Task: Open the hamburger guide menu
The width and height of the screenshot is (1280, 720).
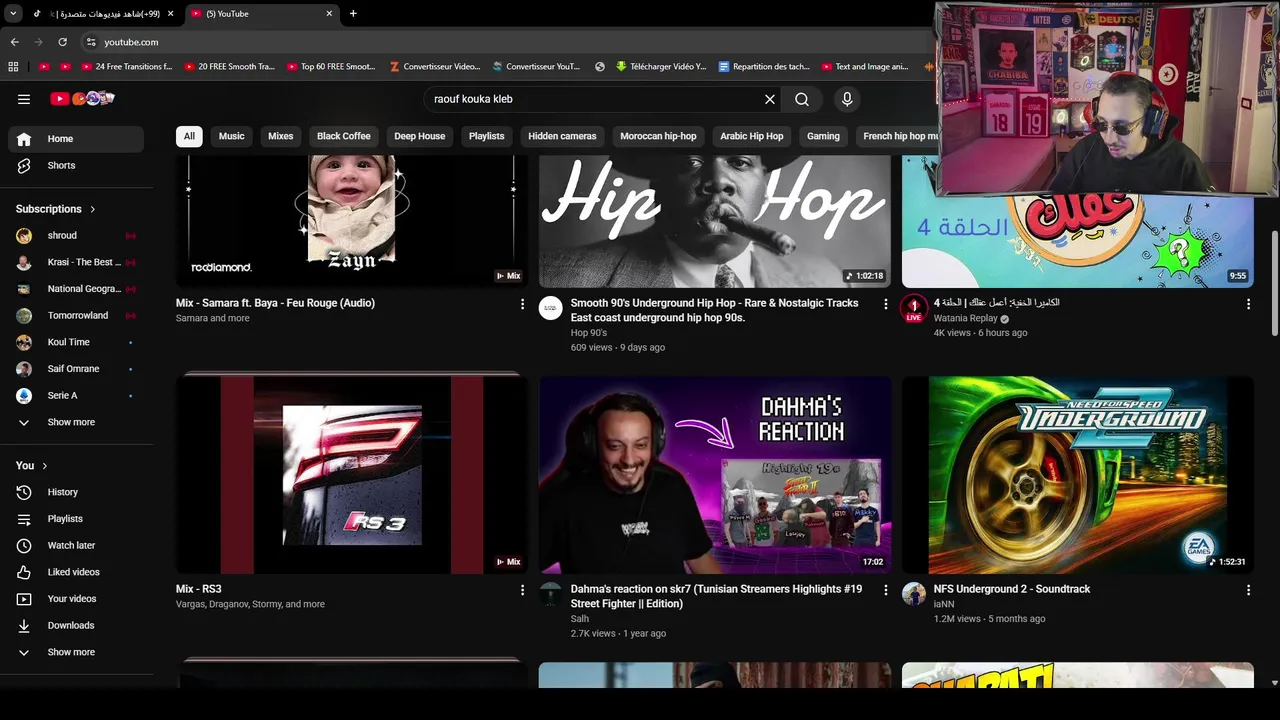Action: (24, 99)
